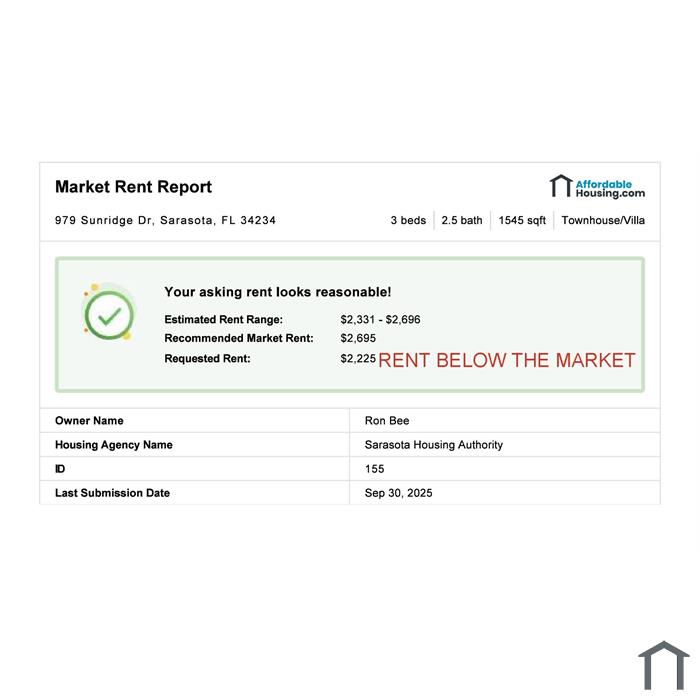Click the Owner Name row label
Viewport: 700px width, 700px height.
pos(89,421)
